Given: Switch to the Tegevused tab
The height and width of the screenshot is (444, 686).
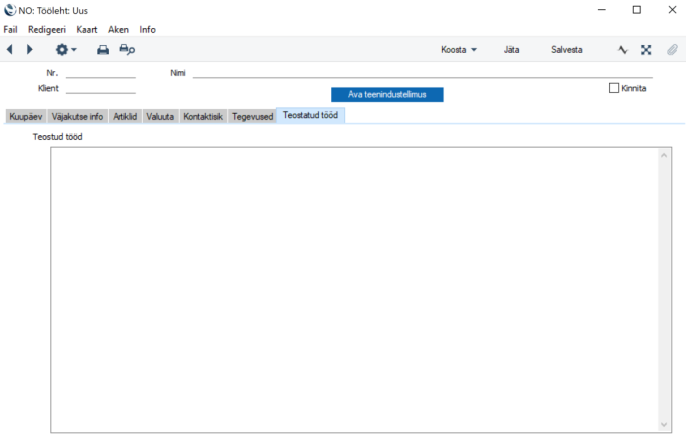Looking at the screenshot, I should [x=252, y=116].
